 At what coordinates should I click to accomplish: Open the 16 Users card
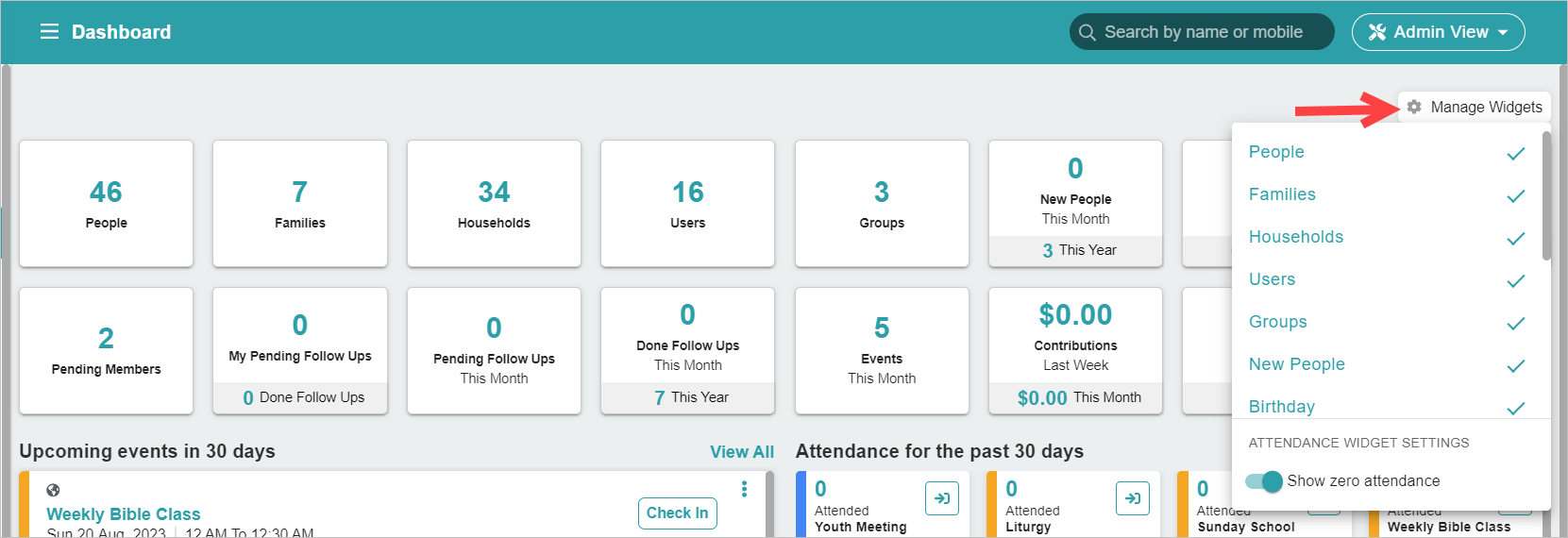click(x=688, y=204)
